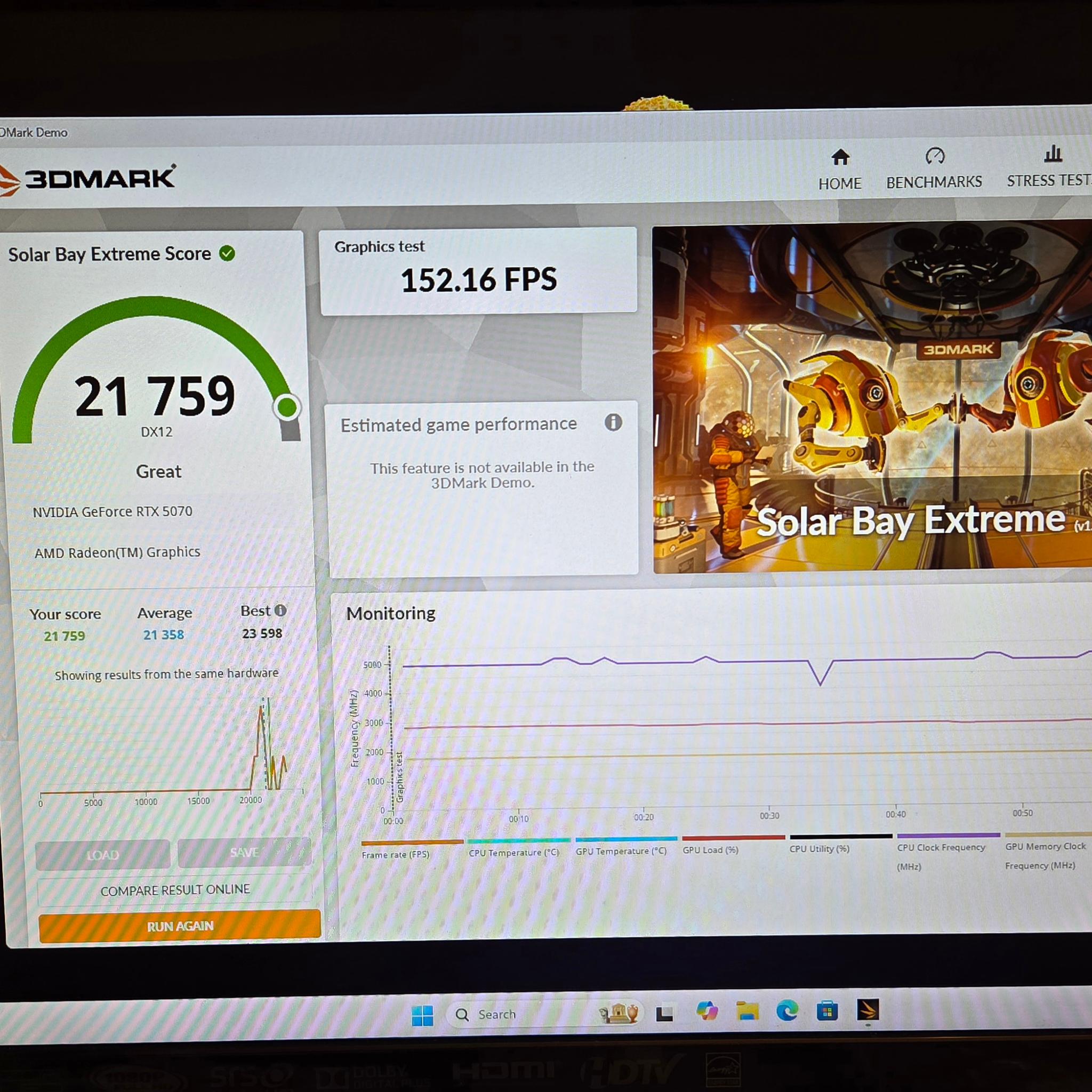Open Microsoft Edge from the taskbar
Screen dimensions: 1092x1092
click(x=788, y=1010)
